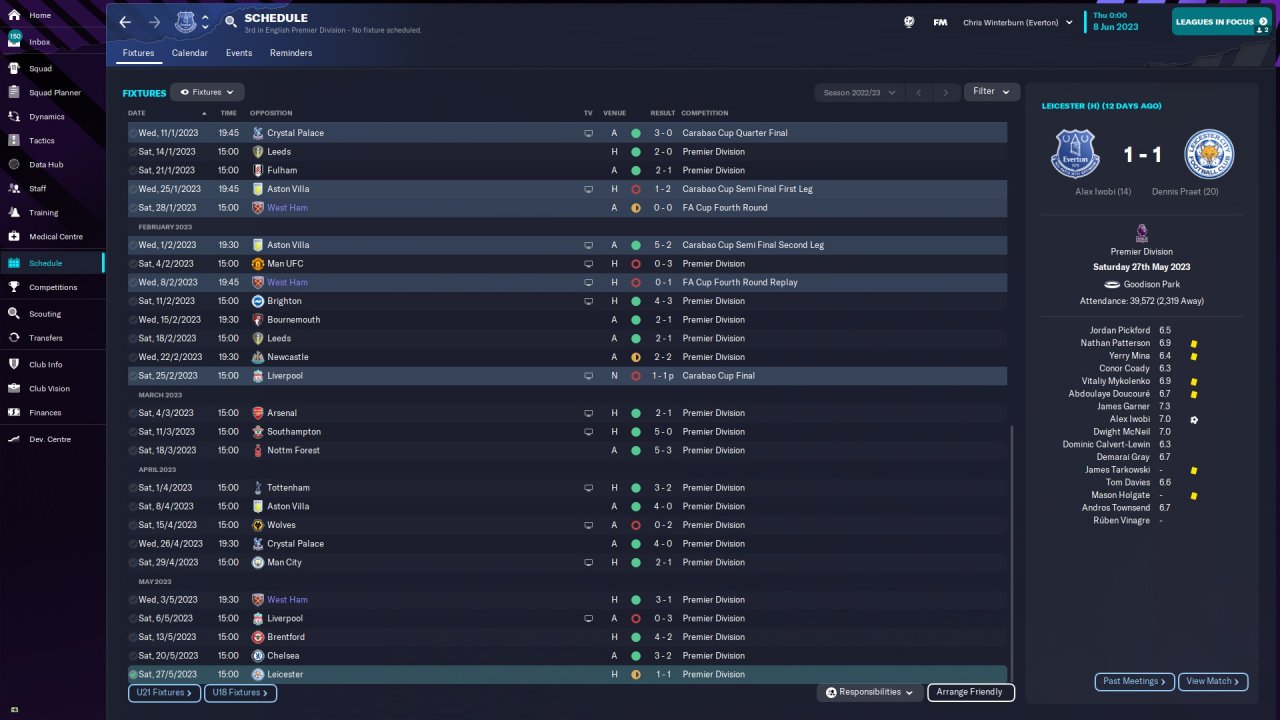1280x720 pixels.
Task: Go to previous season with left chevron
Action: [x=919, y=92]
